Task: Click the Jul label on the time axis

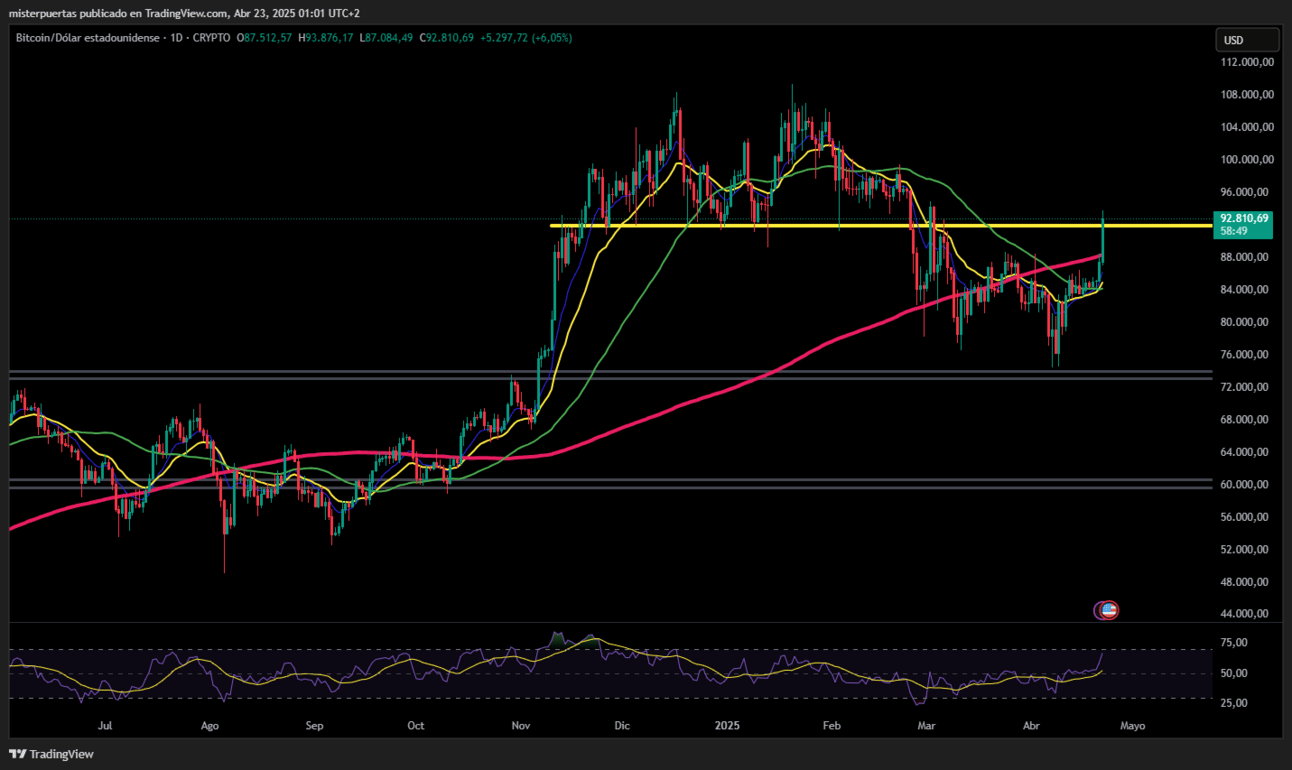Action: [104, 726]
